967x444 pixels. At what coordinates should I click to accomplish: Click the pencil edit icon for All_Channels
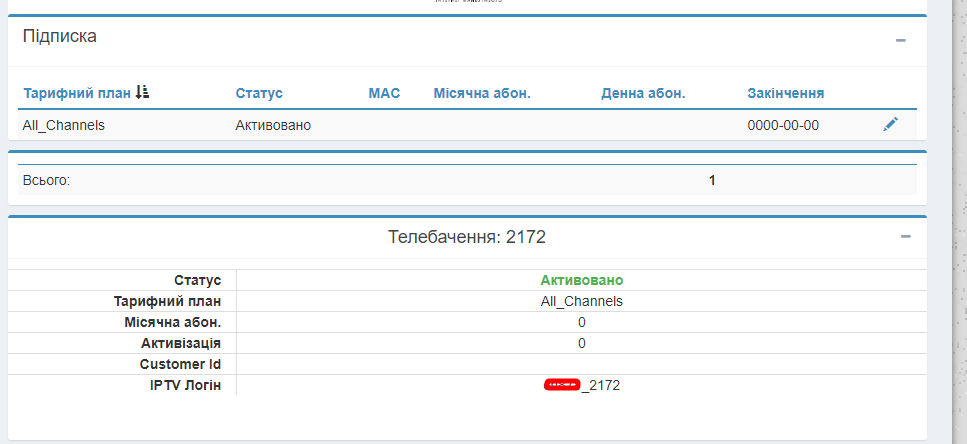pos(891,124)
